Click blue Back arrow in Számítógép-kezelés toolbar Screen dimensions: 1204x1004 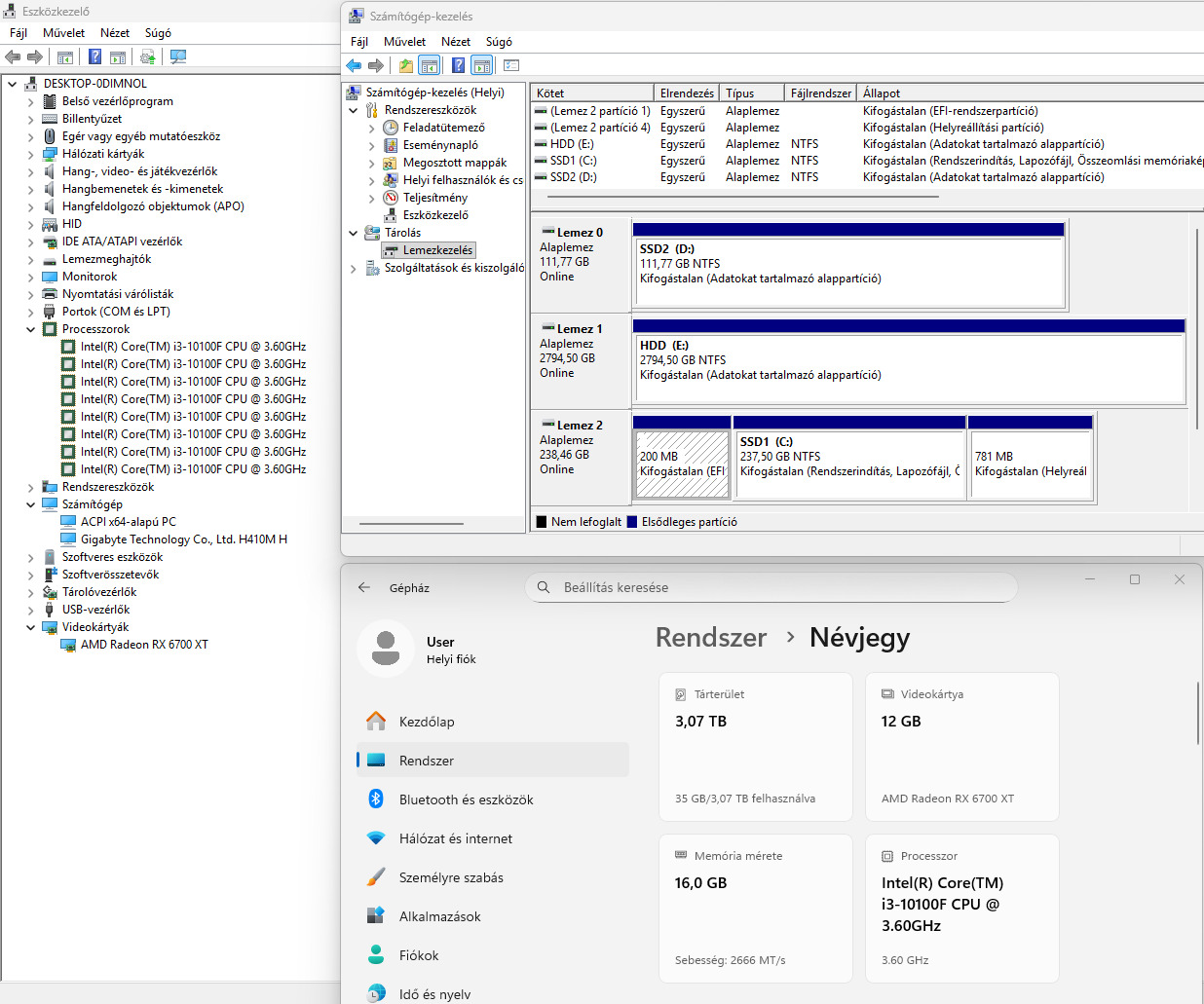(354, 65)
